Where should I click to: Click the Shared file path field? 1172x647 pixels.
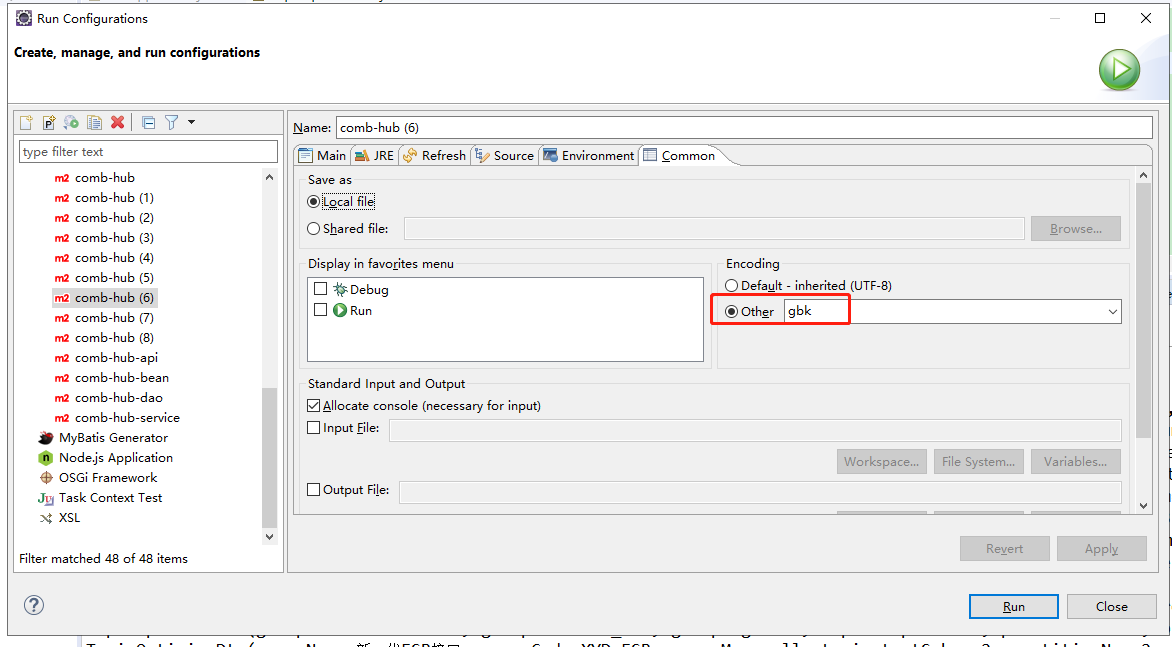click(714, 229)
